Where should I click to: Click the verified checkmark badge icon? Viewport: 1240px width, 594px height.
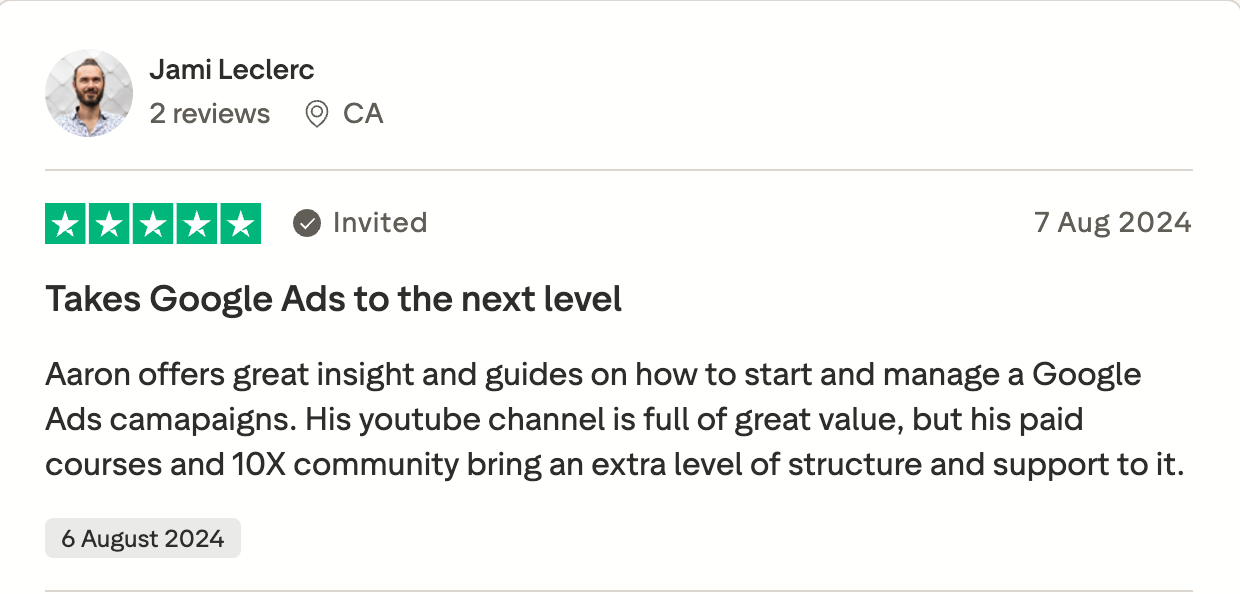coord(307,223)
